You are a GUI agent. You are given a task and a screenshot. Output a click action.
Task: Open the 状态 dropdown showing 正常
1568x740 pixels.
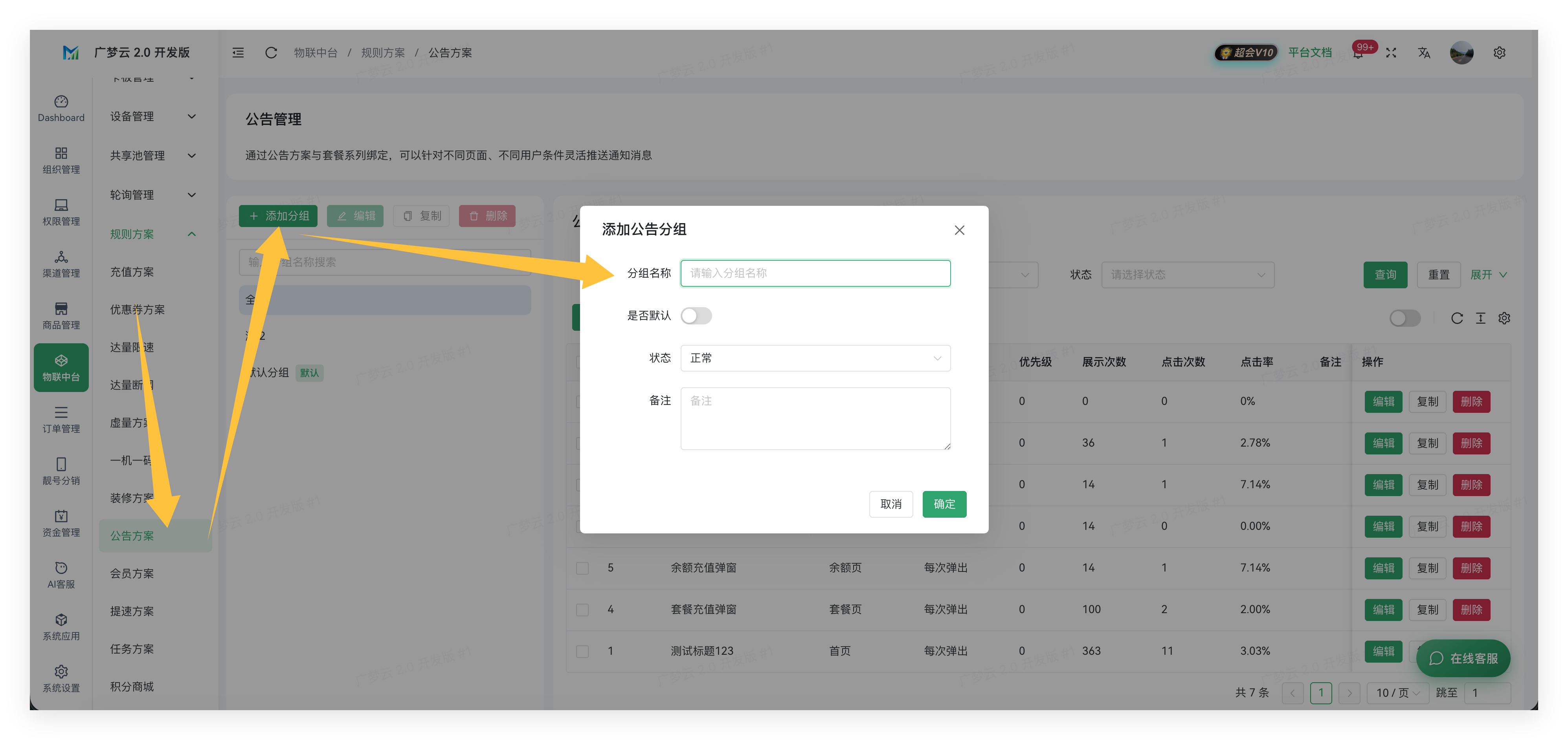815,358
